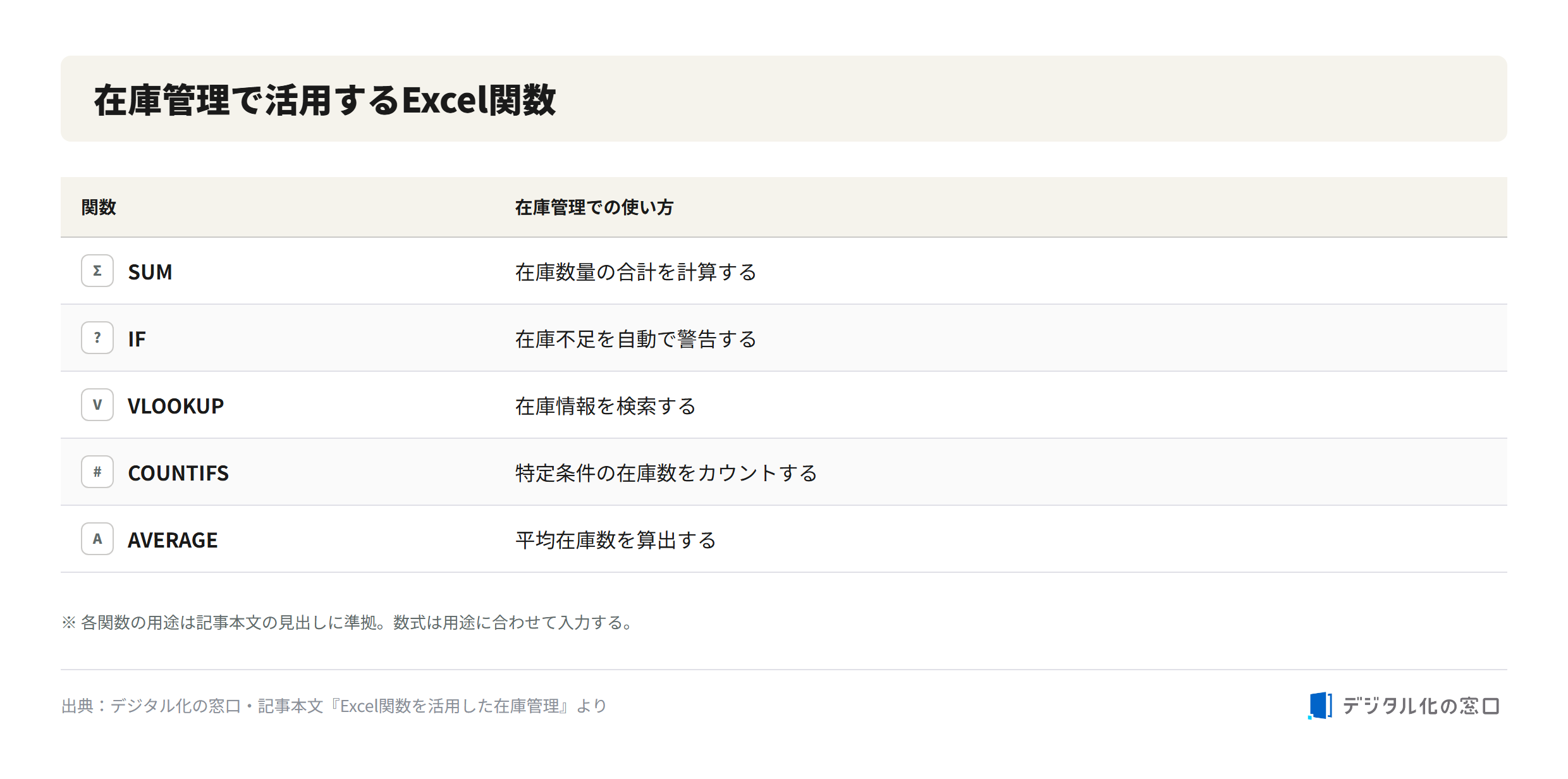Select the SUM function name

150,272
